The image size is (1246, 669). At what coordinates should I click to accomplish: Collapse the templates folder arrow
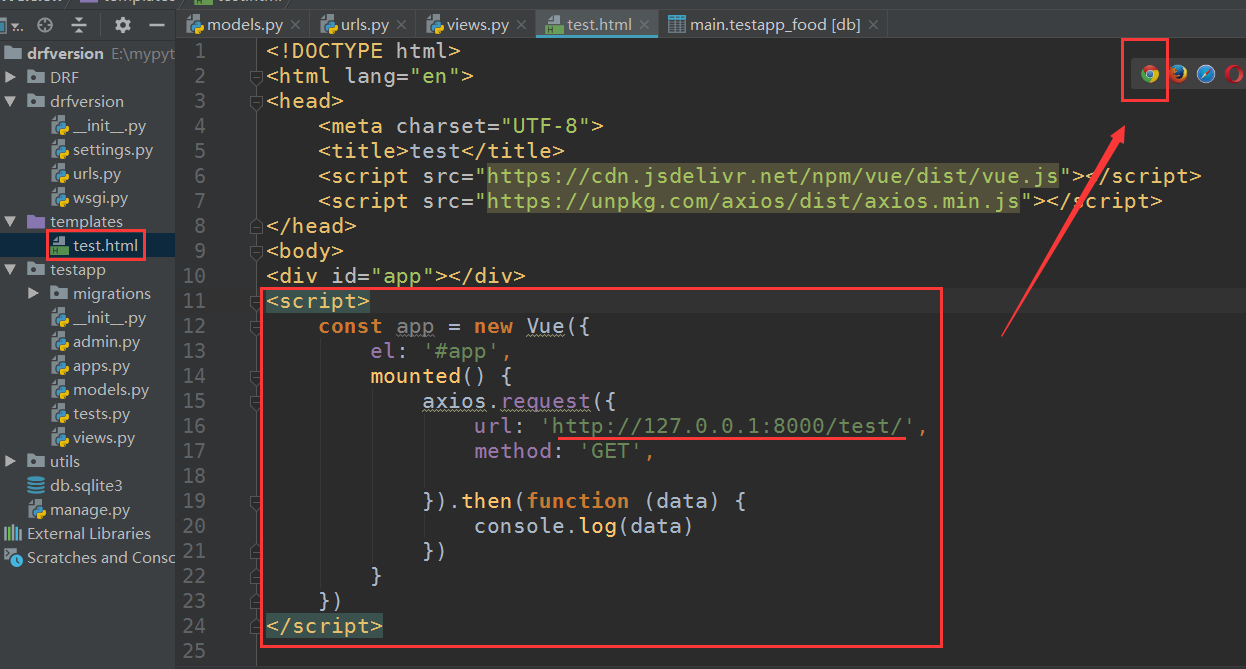(11, 221)
